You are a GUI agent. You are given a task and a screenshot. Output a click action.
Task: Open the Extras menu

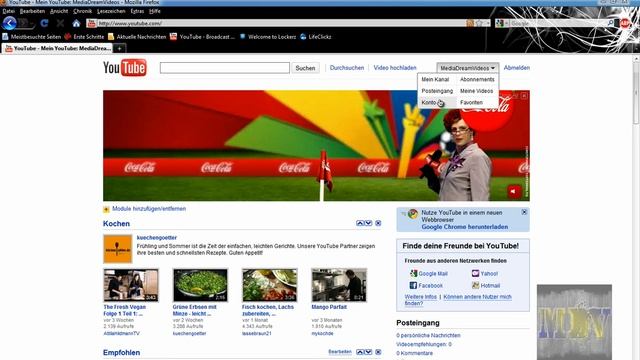[137, 11]
